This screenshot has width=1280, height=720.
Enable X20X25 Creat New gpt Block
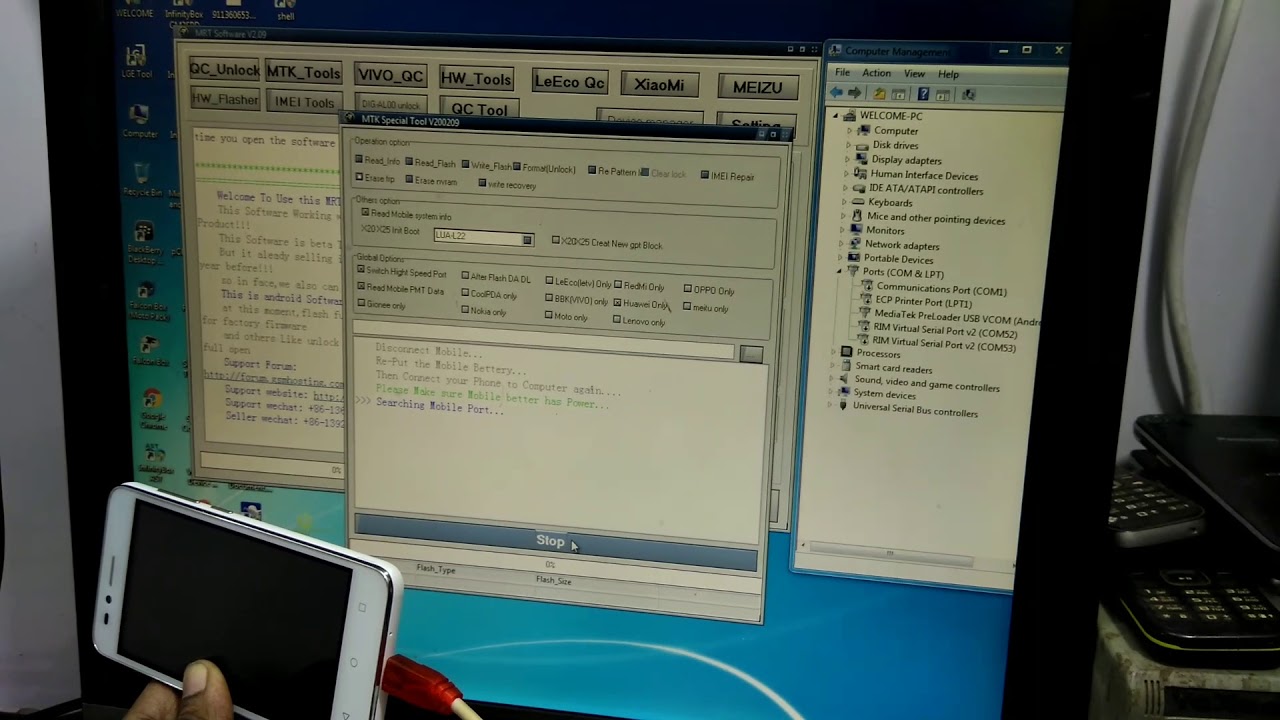(x=556, y=241)
